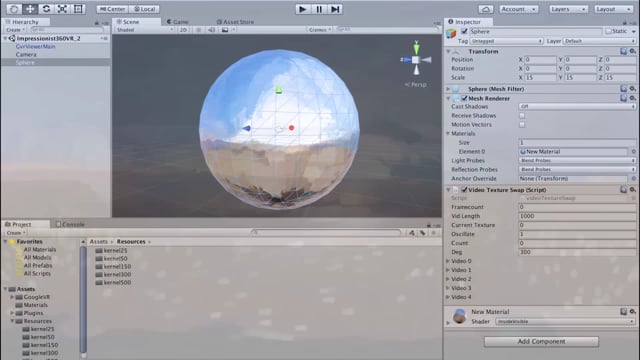Toggle Center pivot mode button
The height and width of the screenshot is (360, 640).
[x=112, y=9]
